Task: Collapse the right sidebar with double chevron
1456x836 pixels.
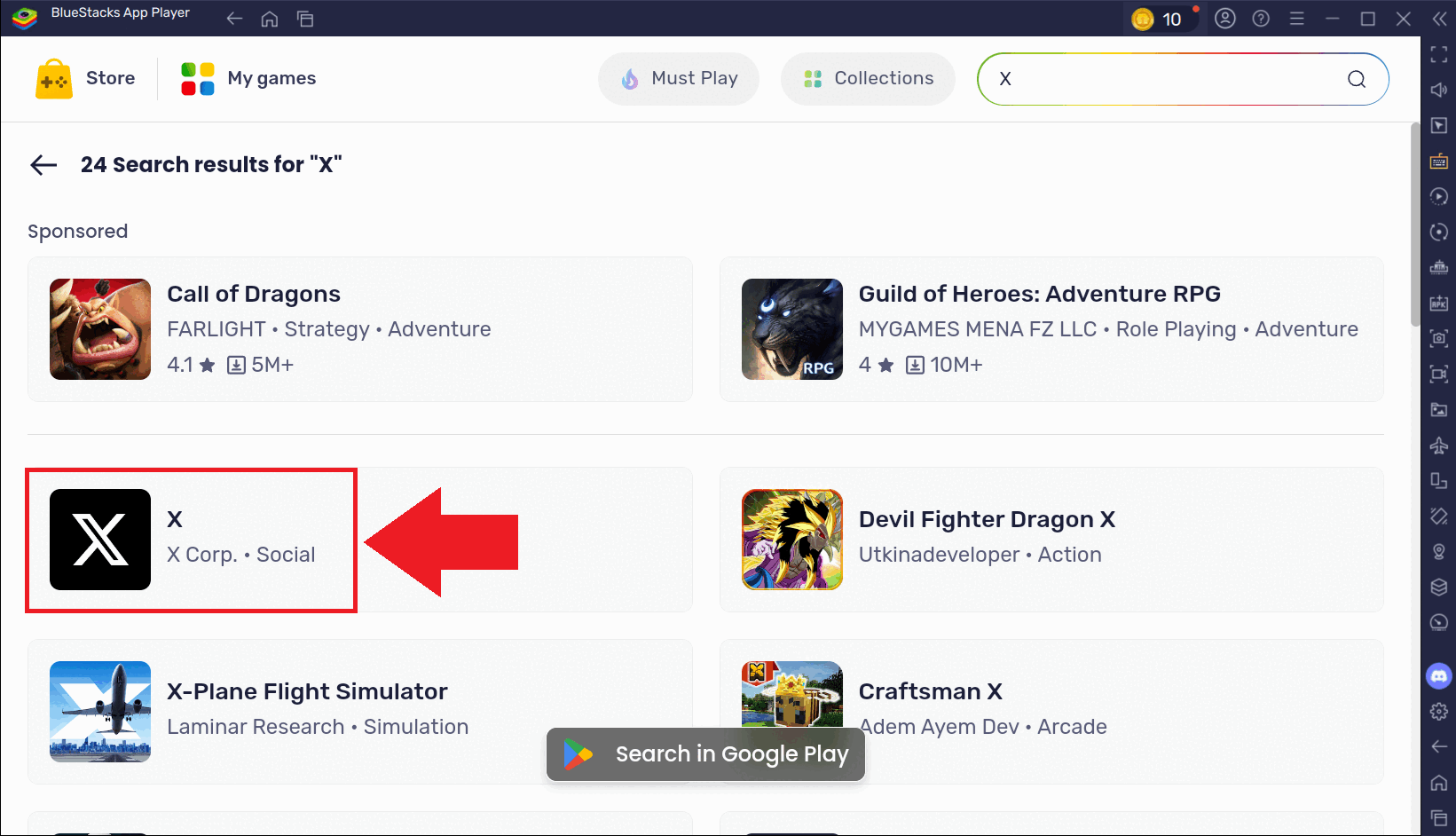Action: [x=1439, y=19]
